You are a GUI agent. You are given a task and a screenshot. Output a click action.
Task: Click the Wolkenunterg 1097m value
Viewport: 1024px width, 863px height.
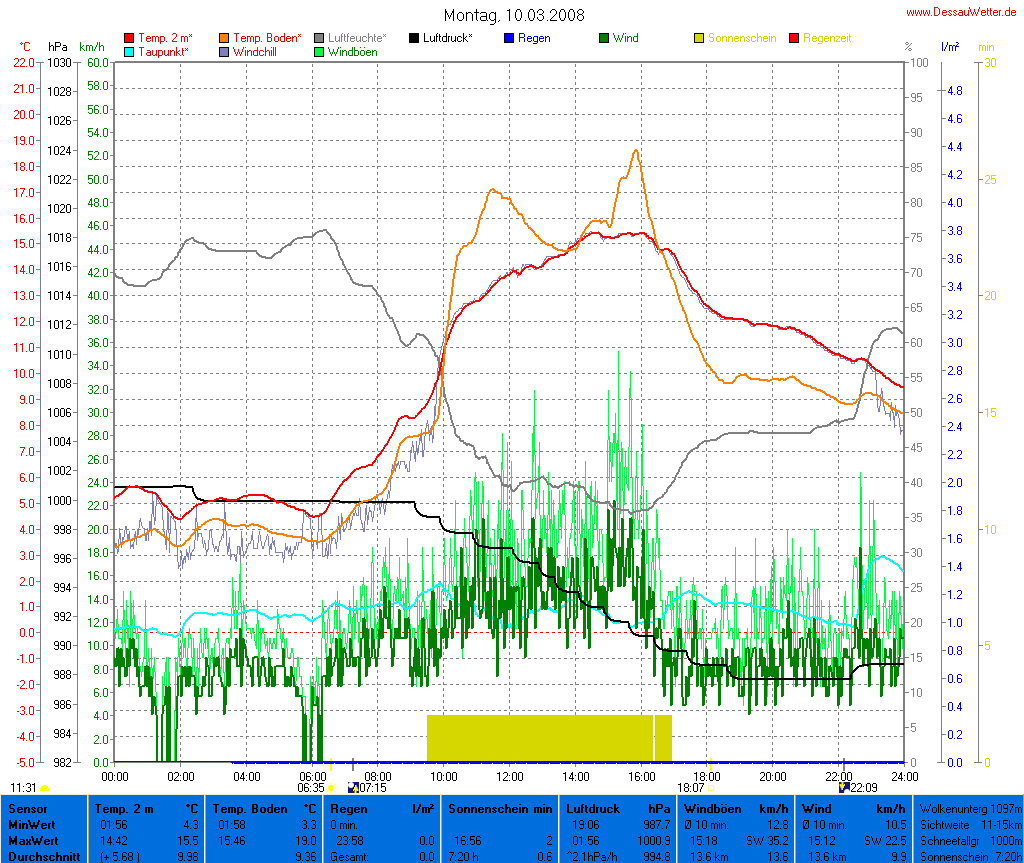coord(969,808)
